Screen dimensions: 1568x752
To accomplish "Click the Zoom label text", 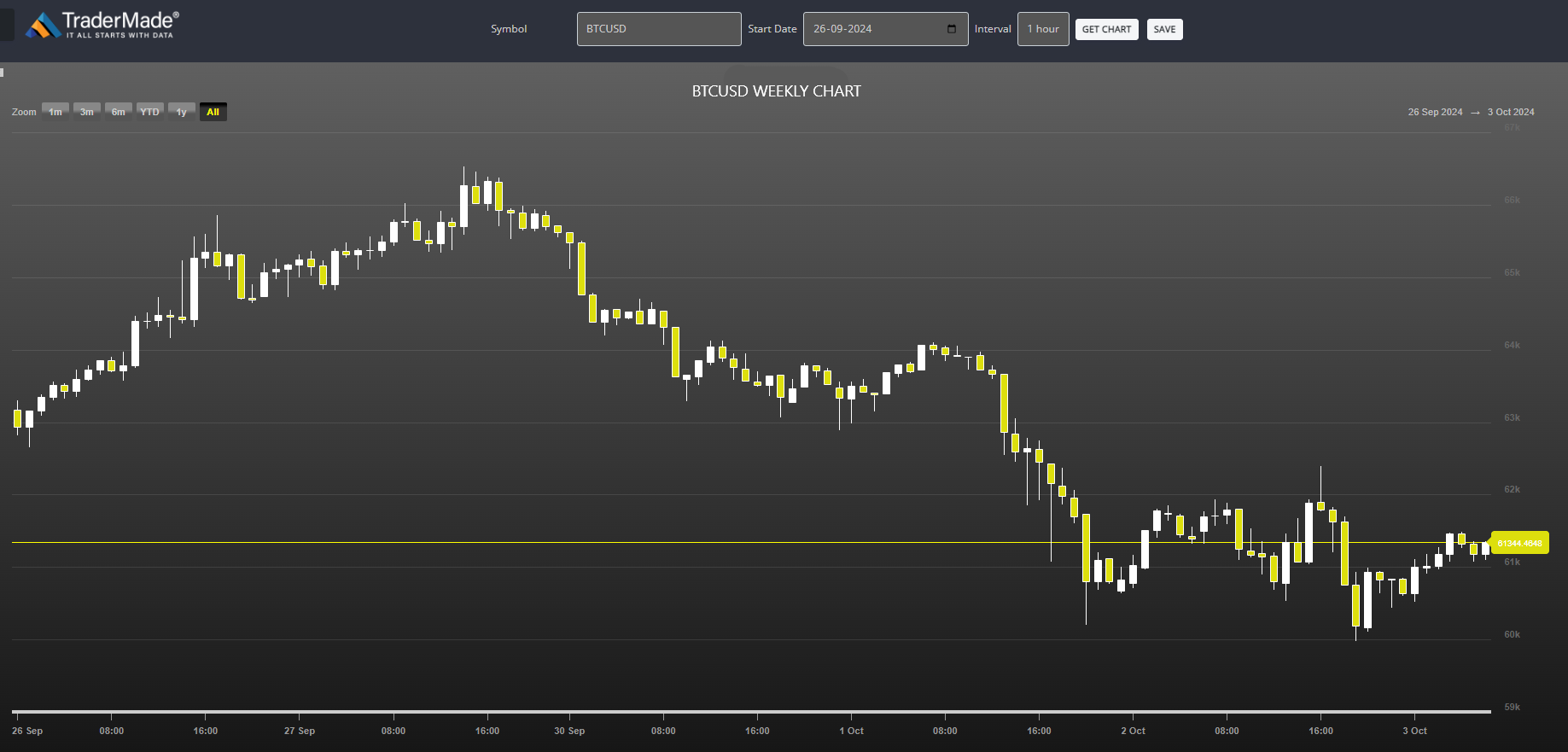I will tap(24, 112).
